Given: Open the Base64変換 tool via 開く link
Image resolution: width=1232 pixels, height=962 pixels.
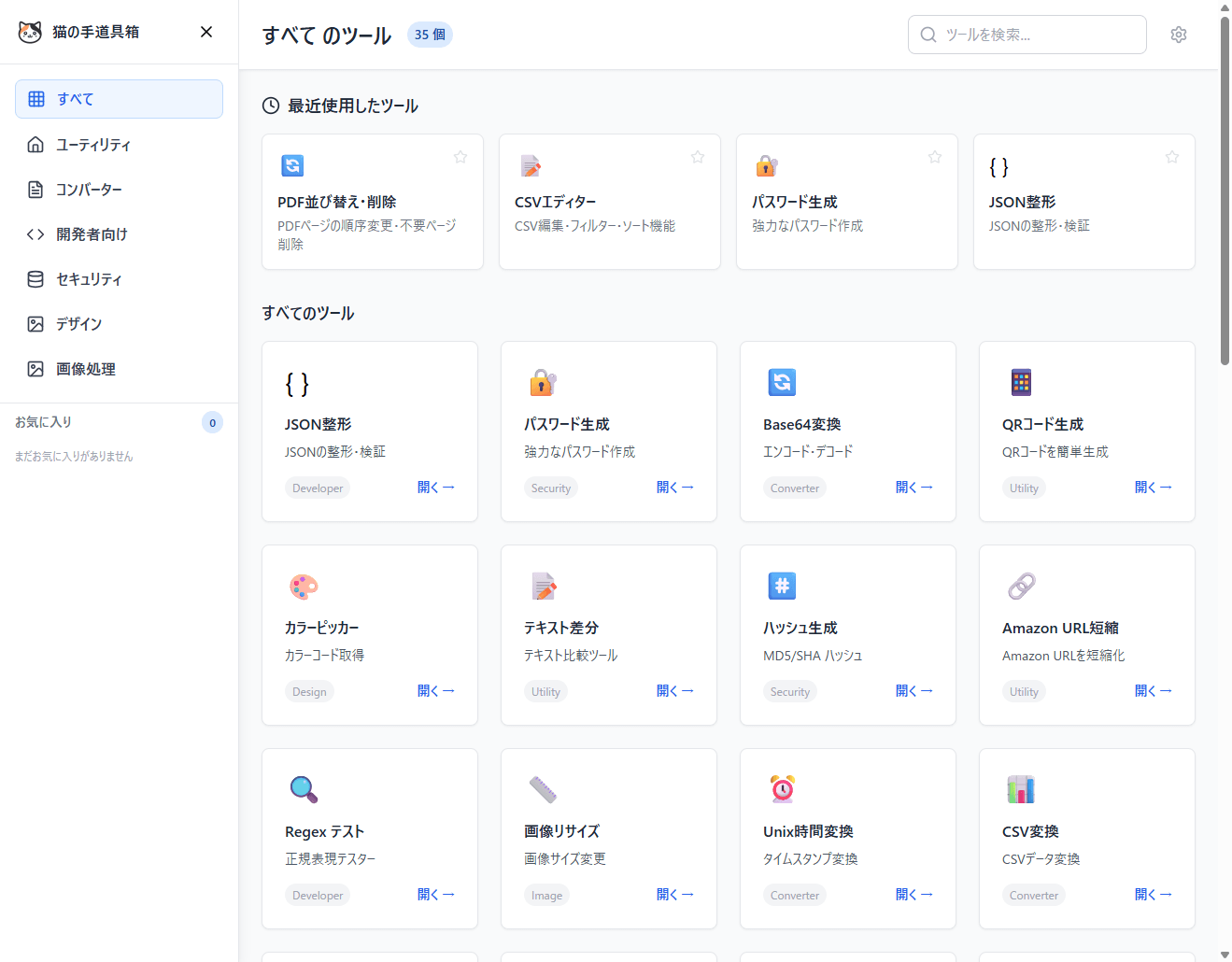Looking at the screenshot, I should tap(913, 488).
